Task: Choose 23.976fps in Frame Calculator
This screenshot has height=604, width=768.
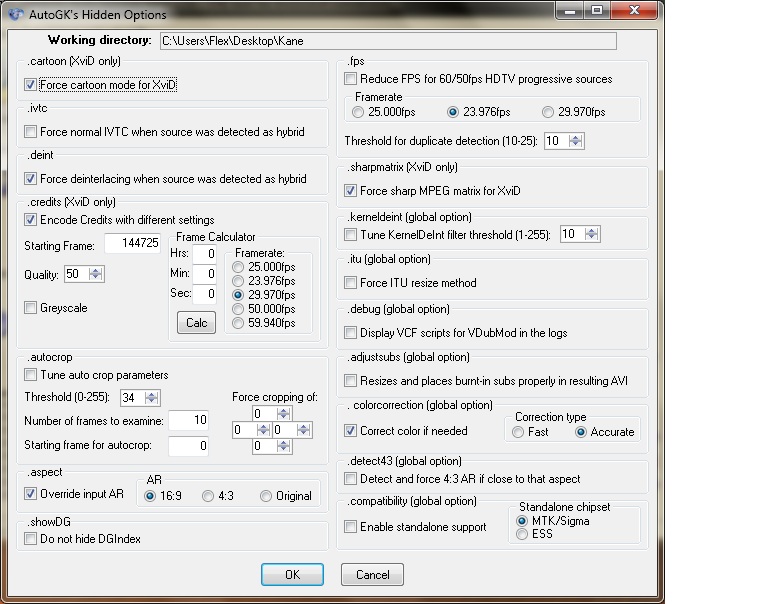Action: click(238, 281)
